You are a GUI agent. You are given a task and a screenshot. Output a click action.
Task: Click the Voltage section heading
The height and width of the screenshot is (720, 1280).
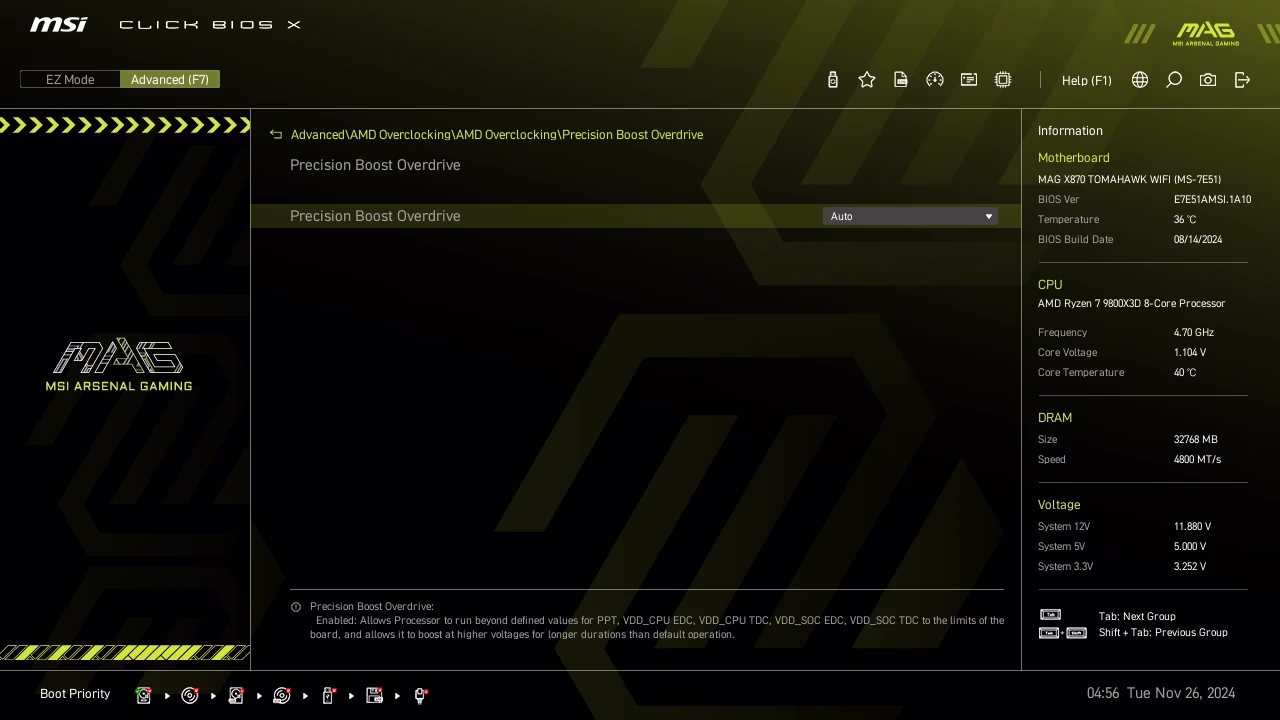1059,505
